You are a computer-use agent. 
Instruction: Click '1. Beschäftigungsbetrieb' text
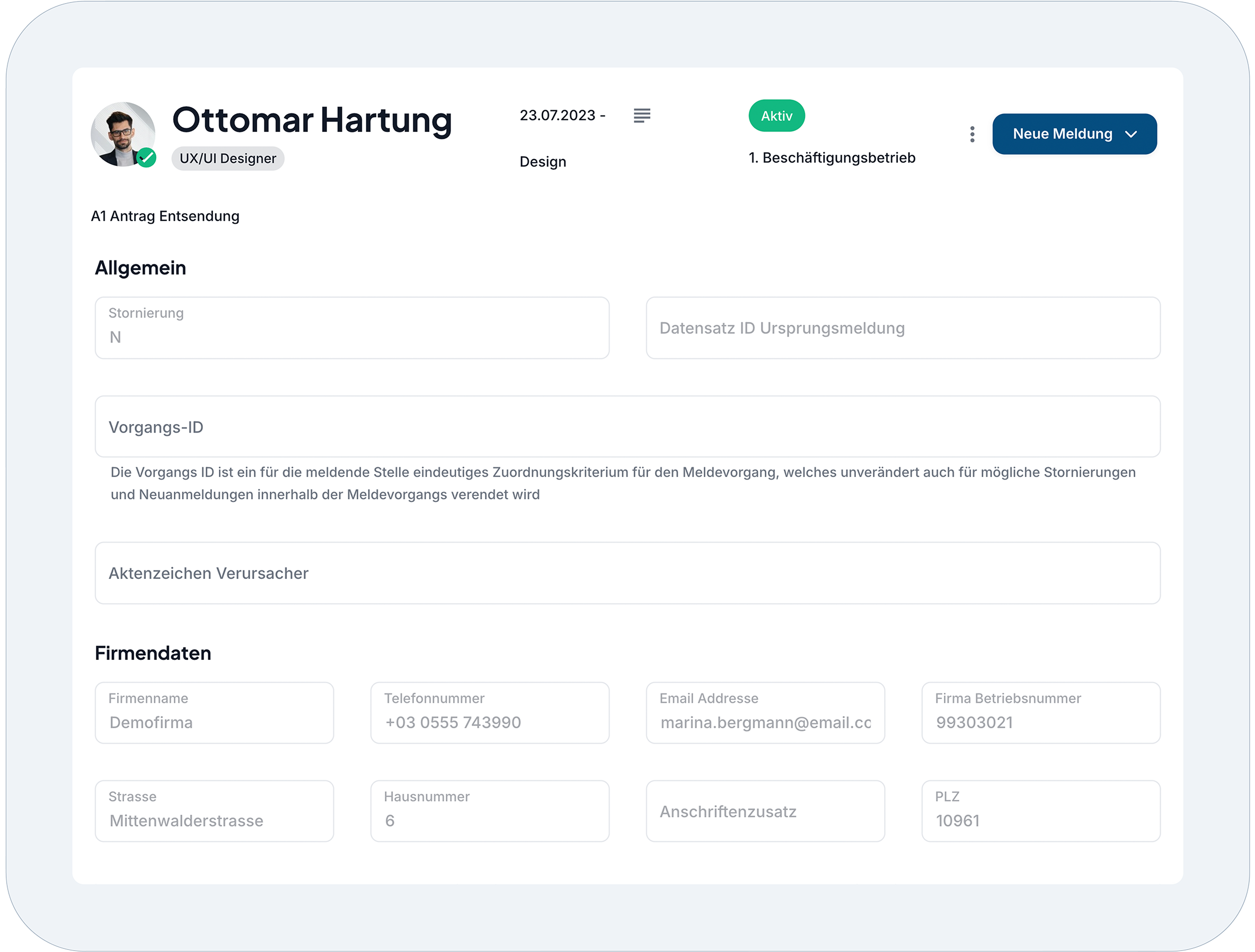[832, 158]
